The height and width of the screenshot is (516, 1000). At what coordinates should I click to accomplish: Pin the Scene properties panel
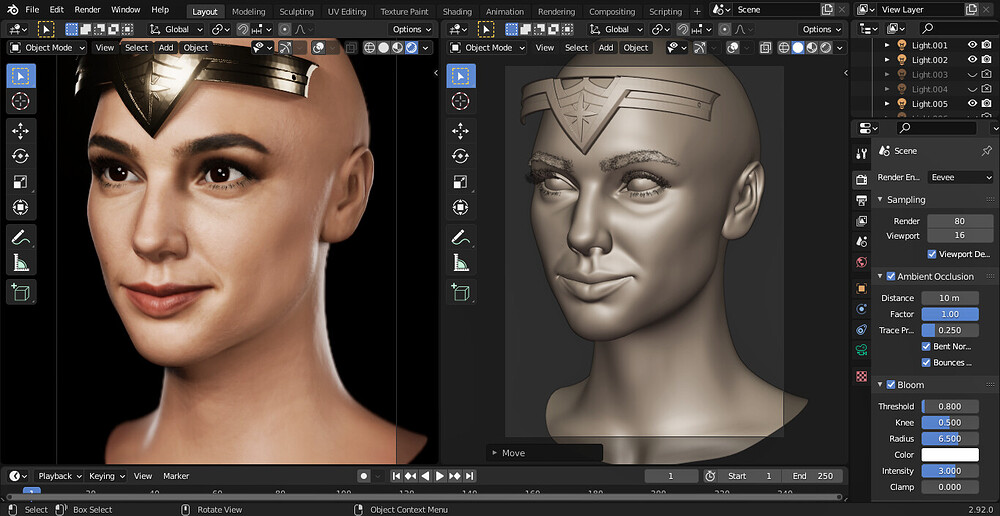[986, 151]
